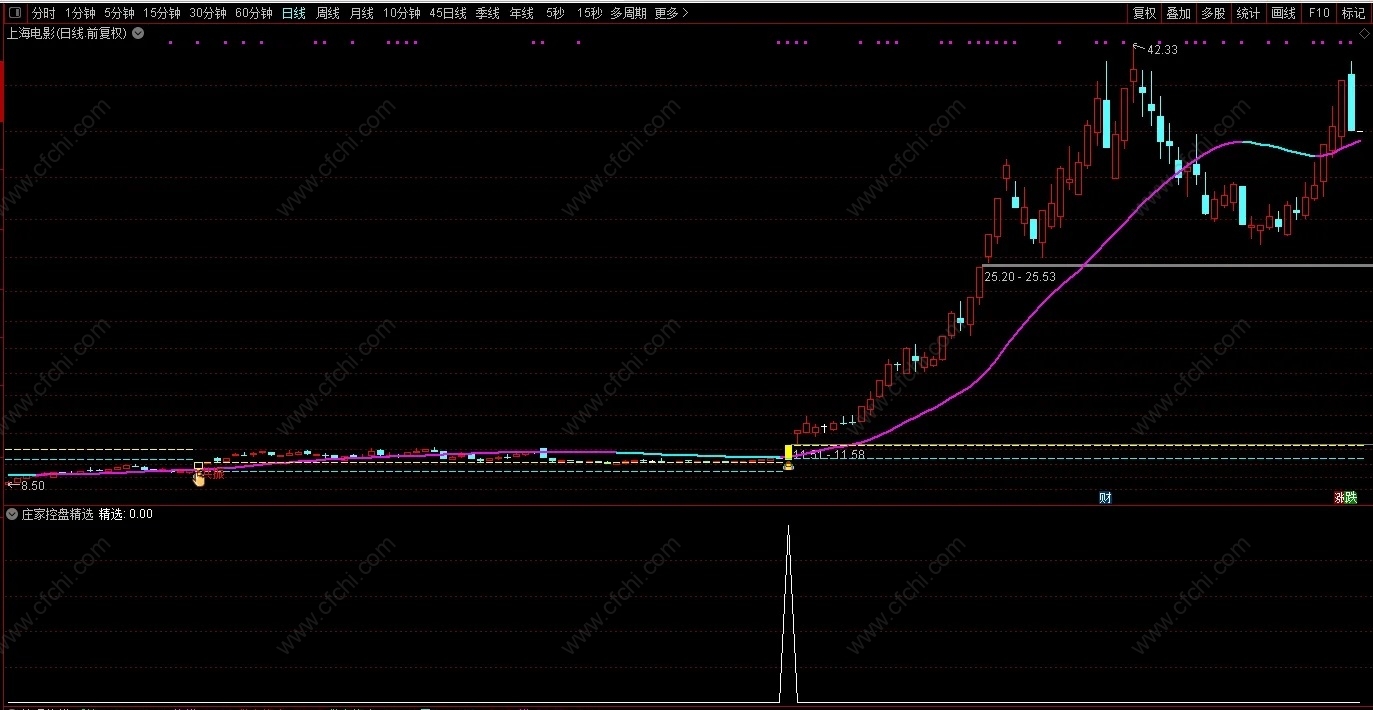Click the 庄家控盘精选 indicator name
Screen dimensions: 1373x710
click(x=58, y=515)
